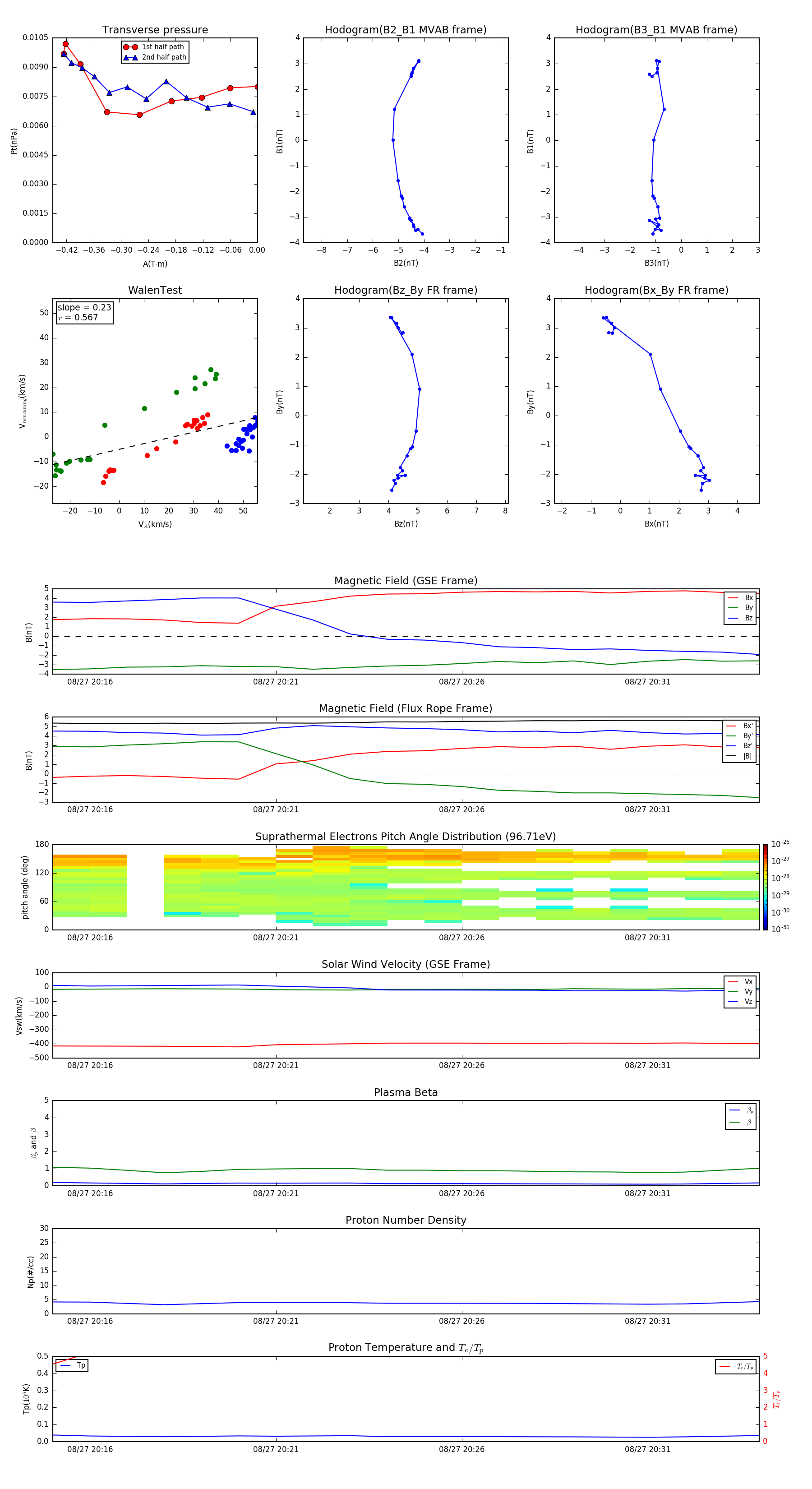Click '08/27 20:26' tick under Plasma Beta panel
The image size is (812, 1489).
tap(462, 1193)
